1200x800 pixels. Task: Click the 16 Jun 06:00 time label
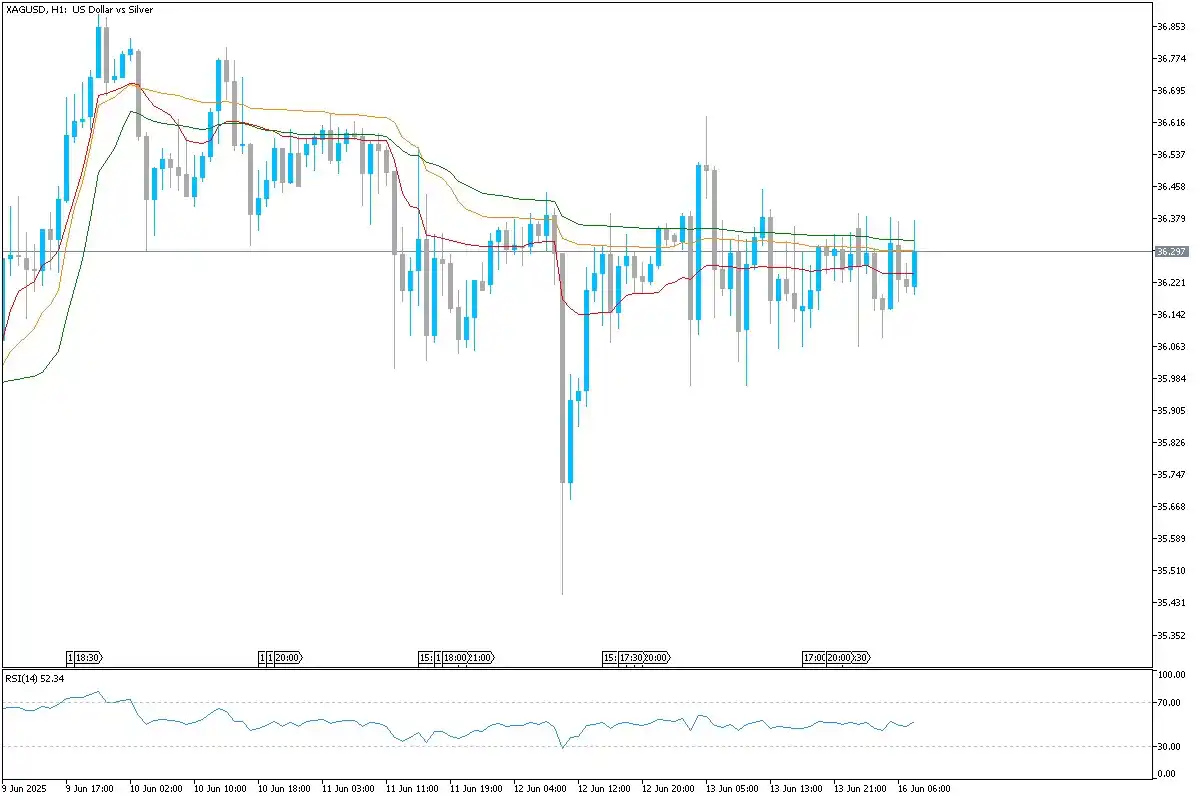(x=922, y=789)
